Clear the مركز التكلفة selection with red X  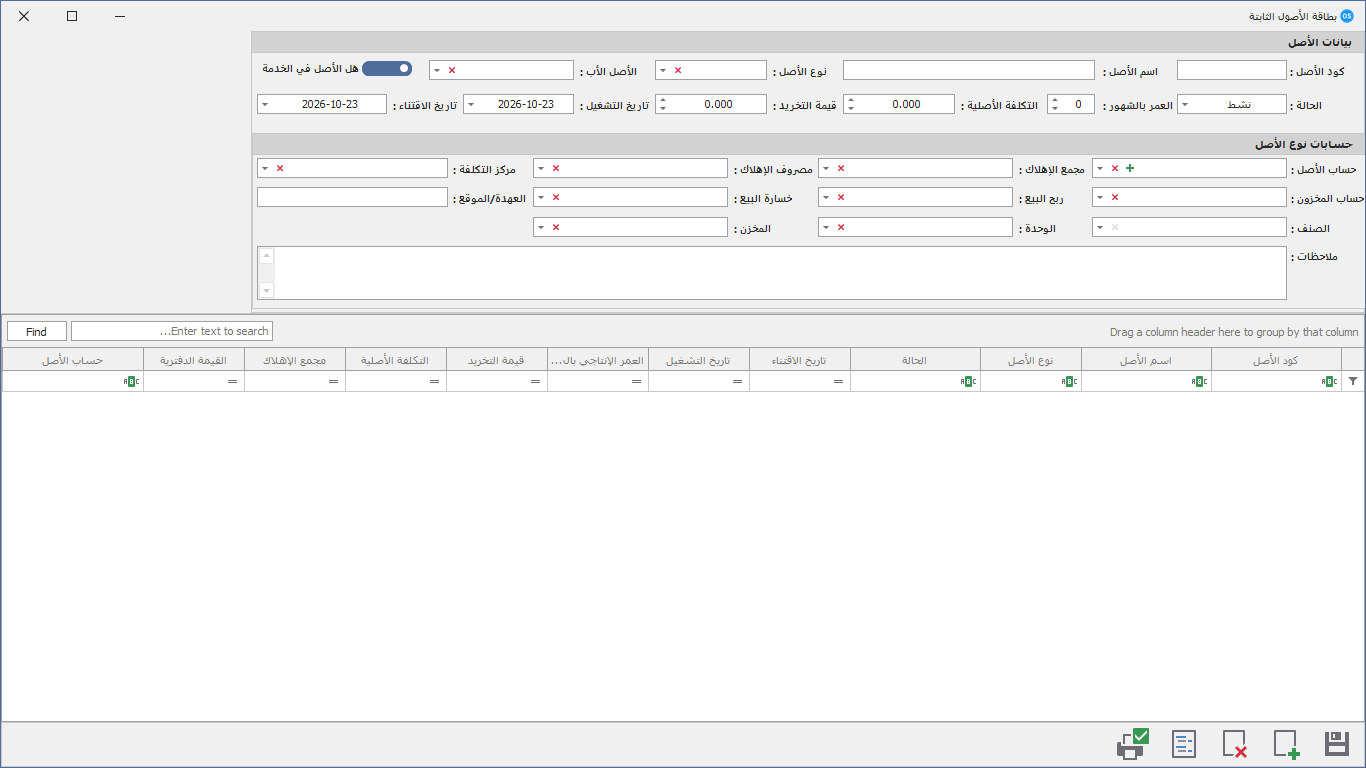click(x=280, y=169)
